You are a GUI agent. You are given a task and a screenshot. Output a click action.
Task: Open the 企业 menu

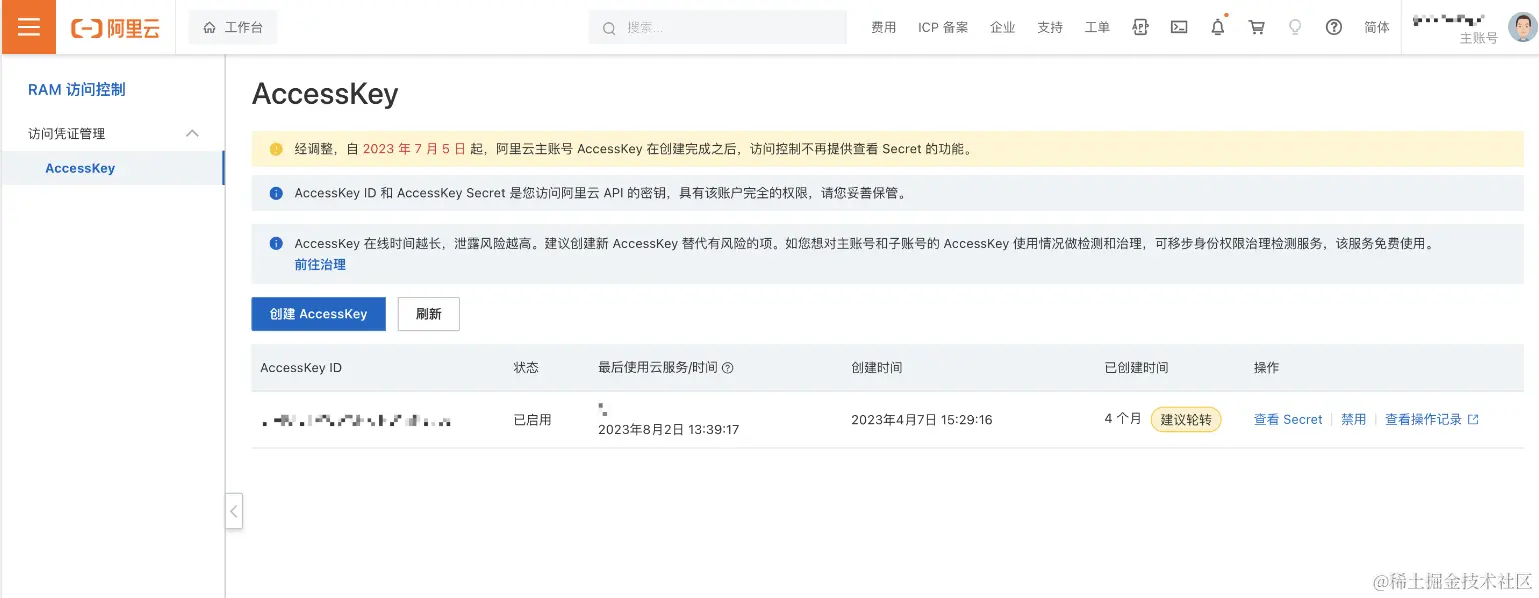click(x=1002, y=28)
